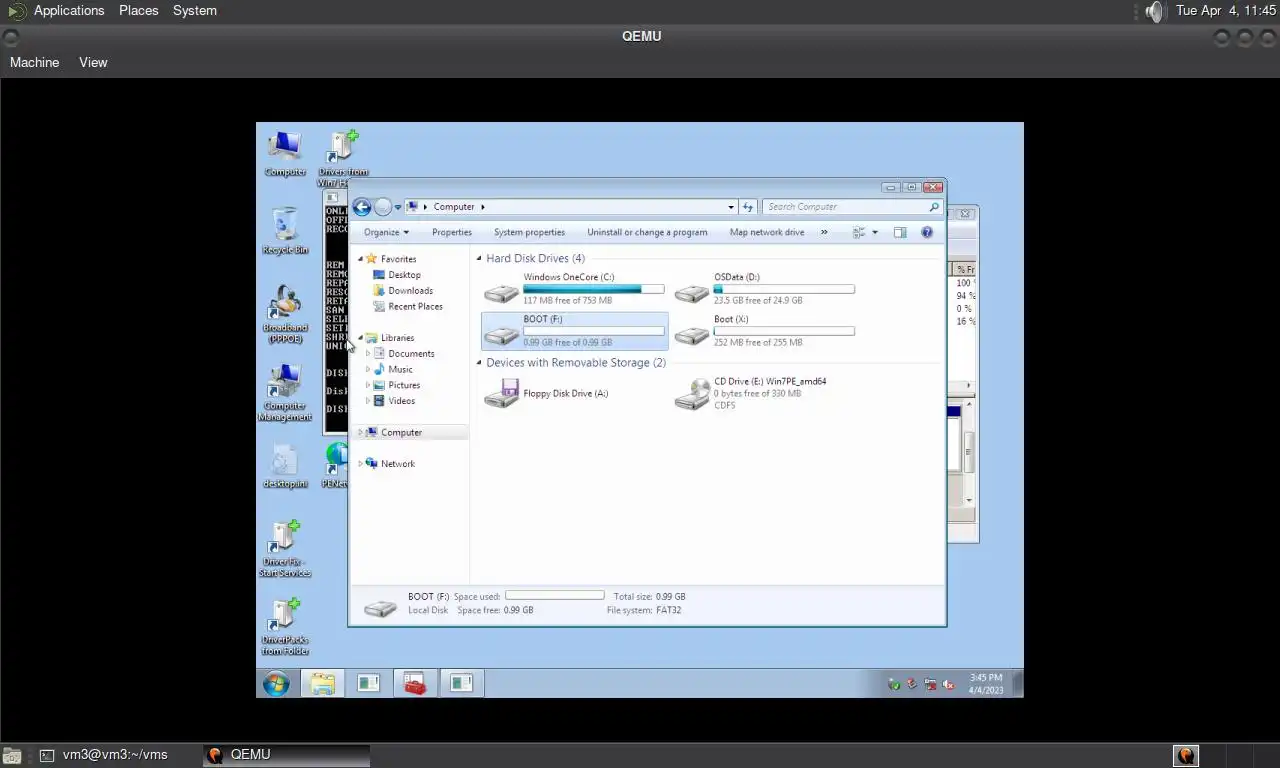
Task: Open the Organize dropdown menu
Action: click(386, 232)
